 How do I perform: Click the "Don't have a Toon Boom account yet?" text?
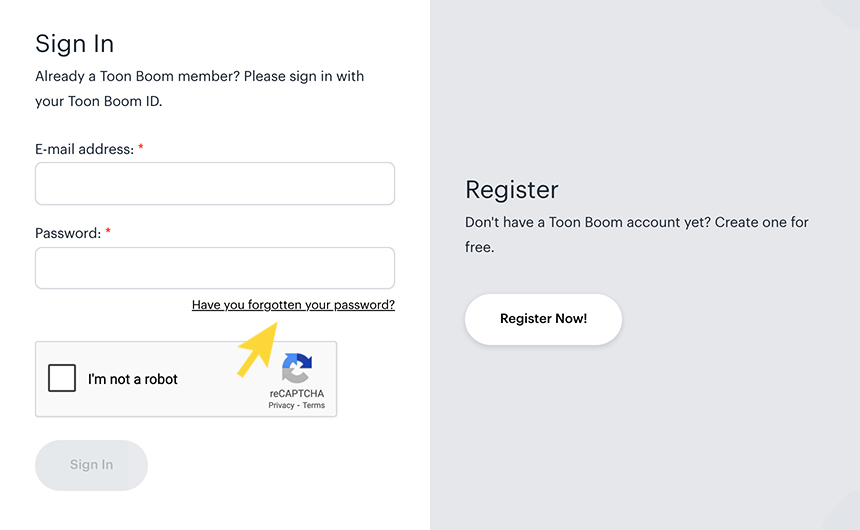click(x=586, y=222)
